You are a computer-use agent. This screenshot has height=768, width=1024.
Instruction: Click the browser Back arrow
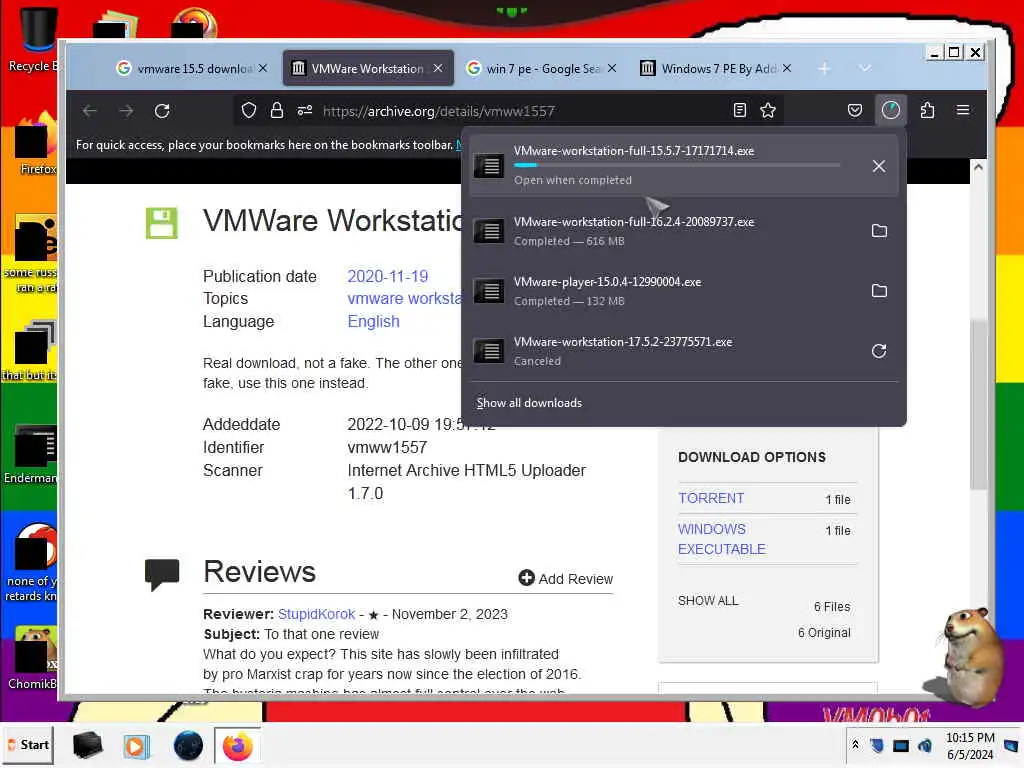point(89,111)
